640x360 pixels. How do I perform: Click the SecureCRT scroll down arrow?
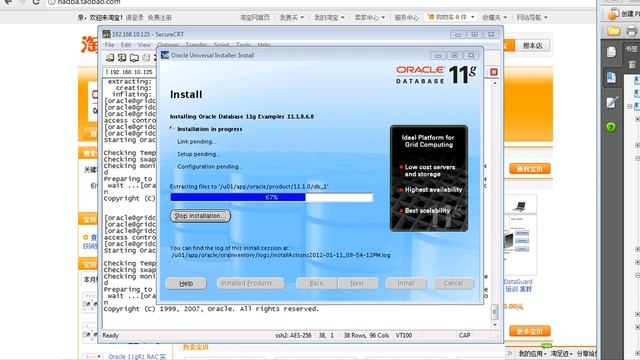click(494, 324)
